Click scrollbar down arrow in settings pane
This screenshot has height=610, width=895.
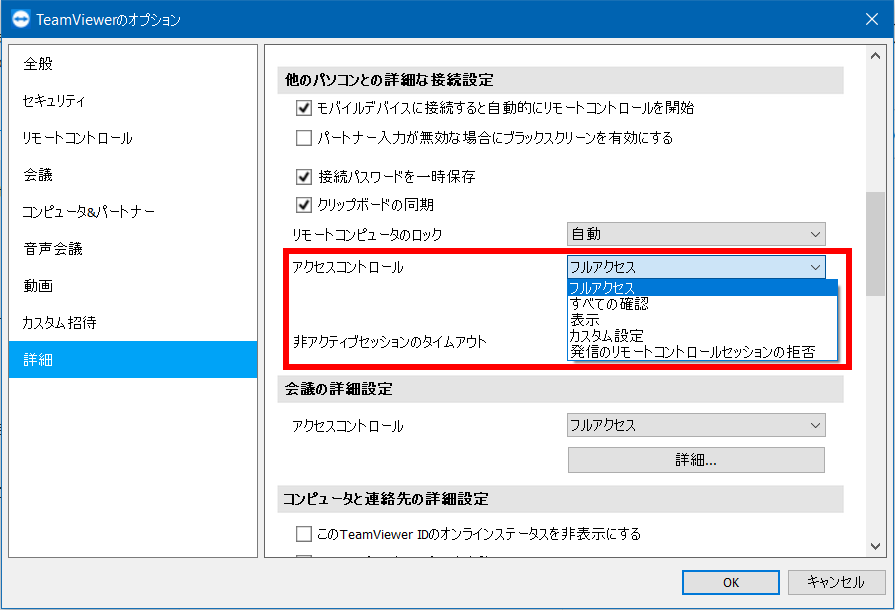coord(875,546)
